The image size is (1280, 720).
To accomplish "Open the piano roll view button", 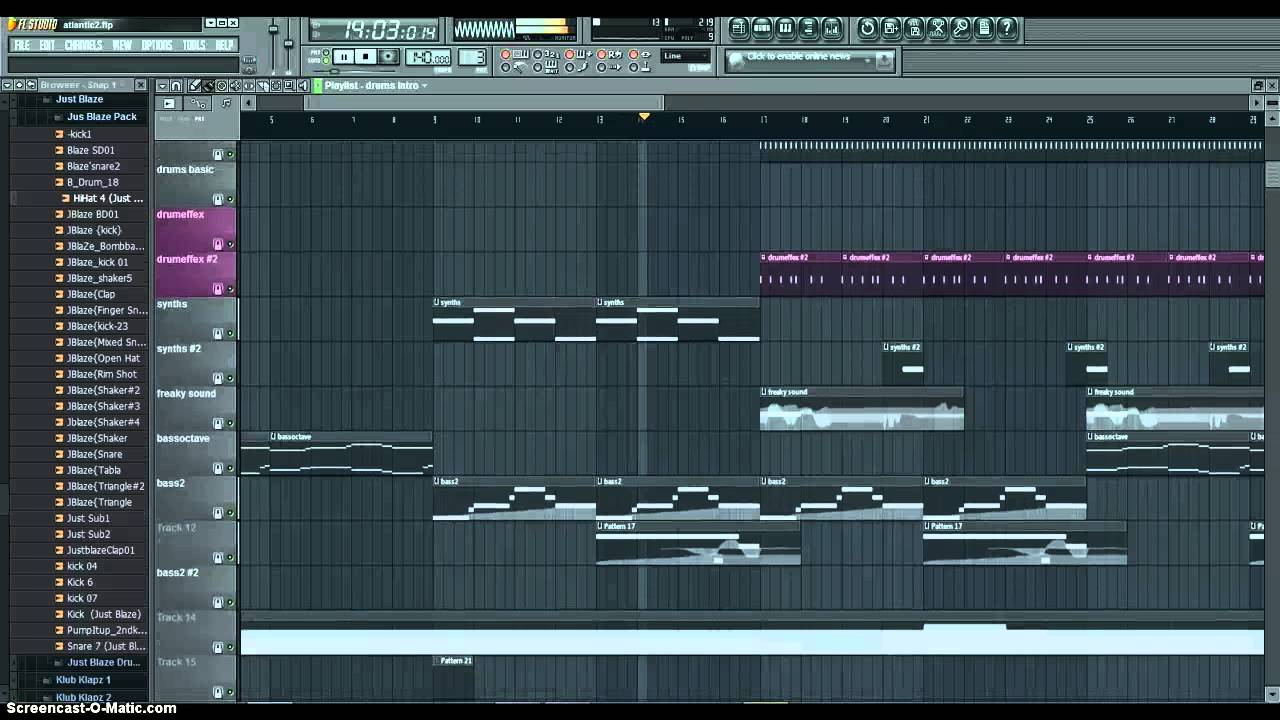I will pyautogui.click(x=785, y=28).
